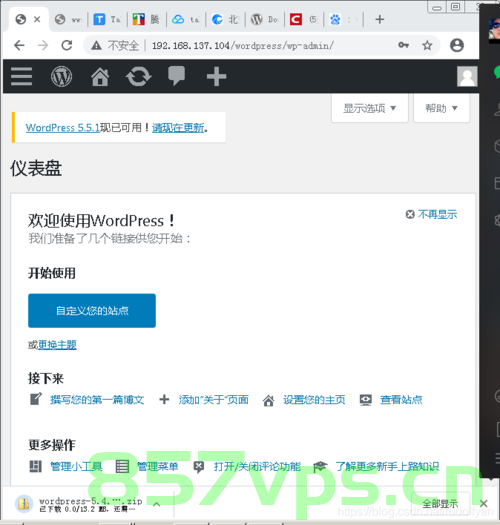Dismiss welcome panel with 不再显示
500x525 pixels.
coord(431,214)
